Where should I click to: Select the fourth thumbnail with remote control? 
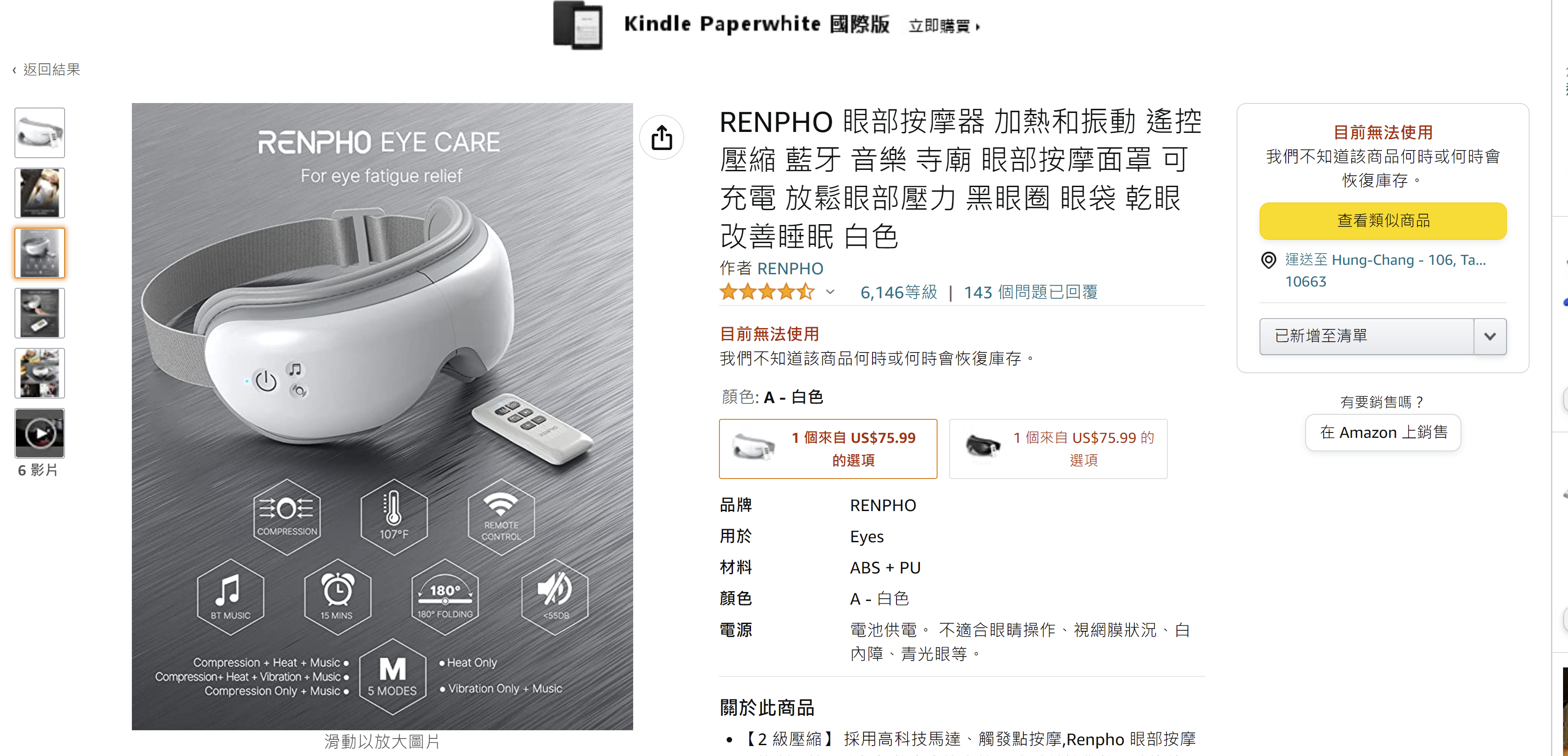[x=40, y=313]
